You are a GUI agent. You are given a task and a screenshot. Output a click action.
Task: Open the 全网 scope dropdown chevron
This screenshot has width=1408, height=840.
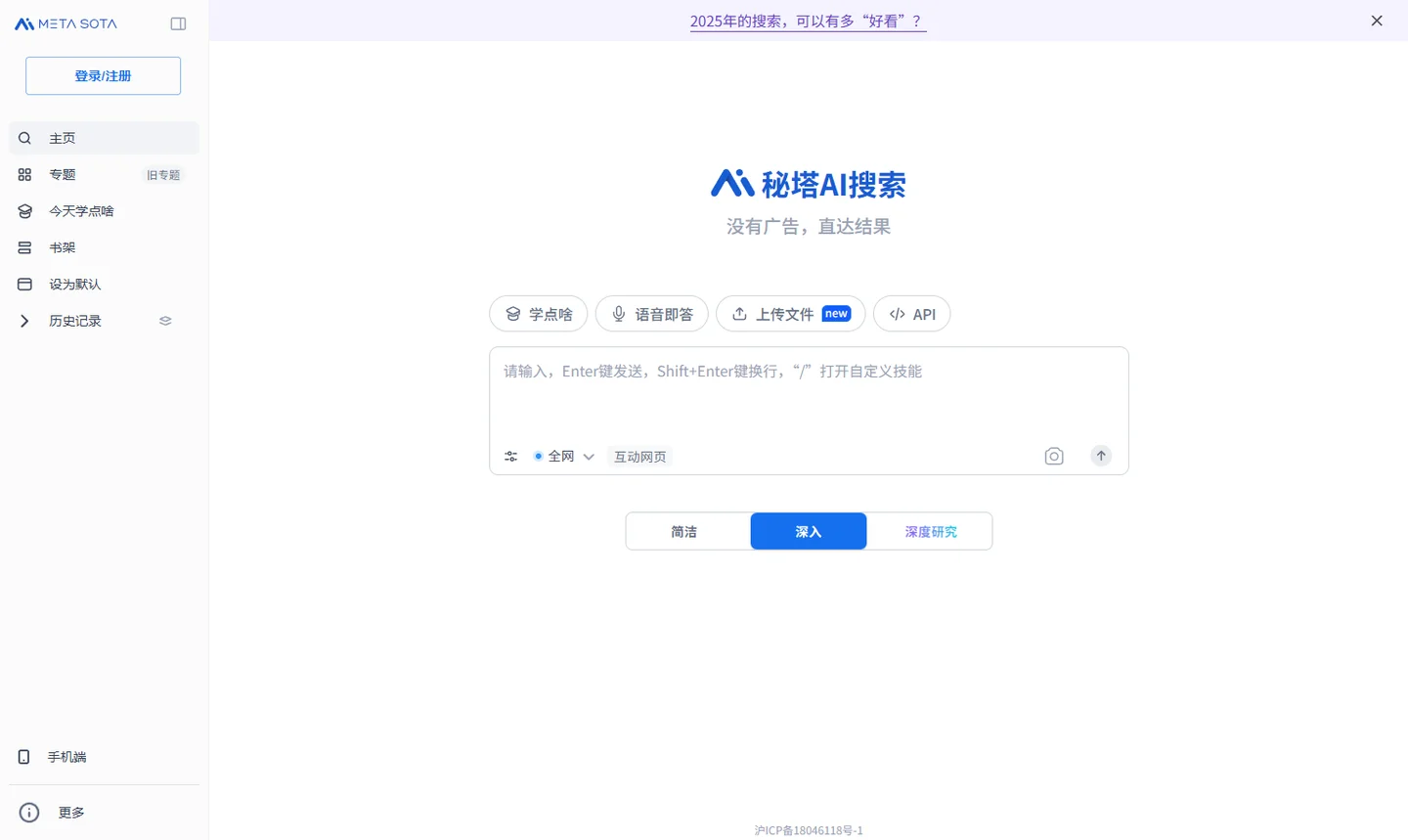589,456
